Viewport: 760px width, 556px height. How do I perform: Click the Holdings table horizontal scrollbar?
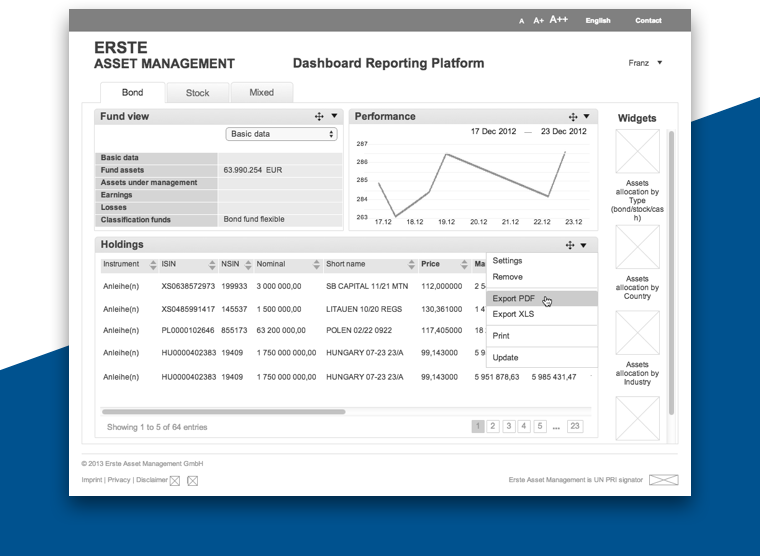224,411
